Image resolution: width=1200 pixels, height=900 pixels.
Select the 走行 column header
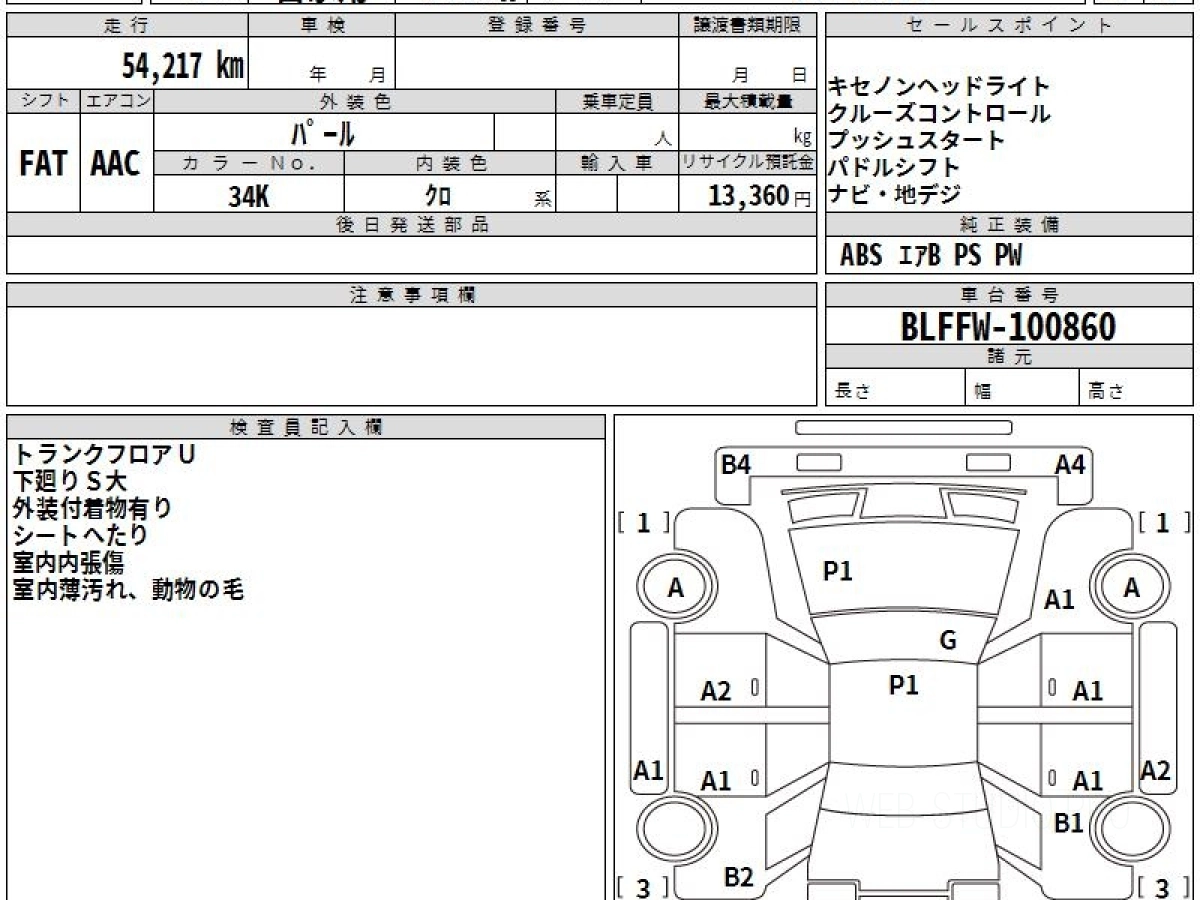click(x=126, y=26)
